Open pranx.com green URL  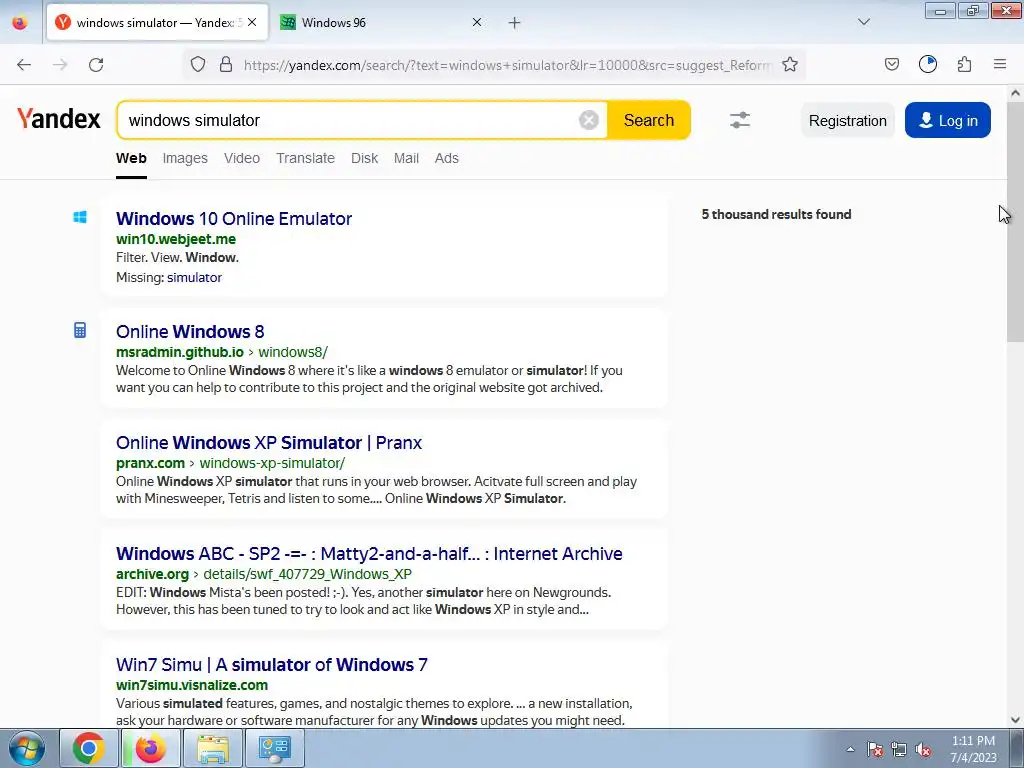tap(150, 463)
